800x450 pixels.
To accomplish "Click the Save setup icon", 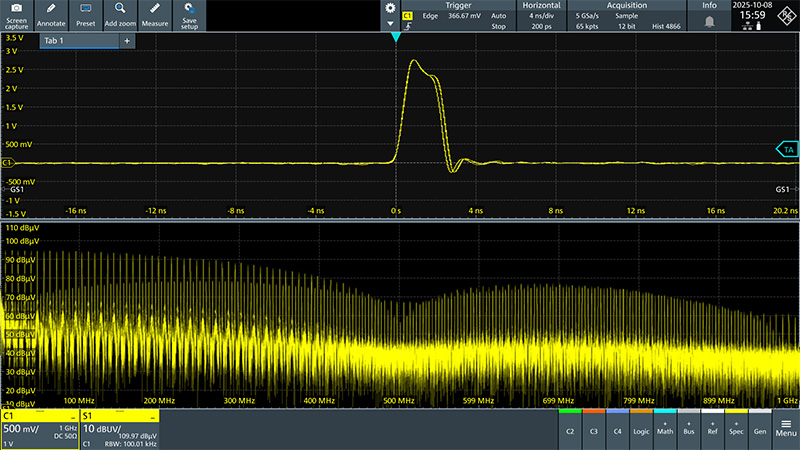I will [189, 14].
